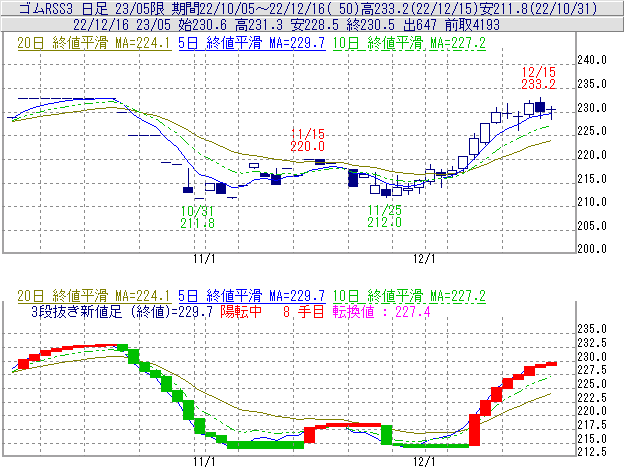624x475 pixels.
Task: Click the 11/15 220.0 peak label
Action: (307, 140)
